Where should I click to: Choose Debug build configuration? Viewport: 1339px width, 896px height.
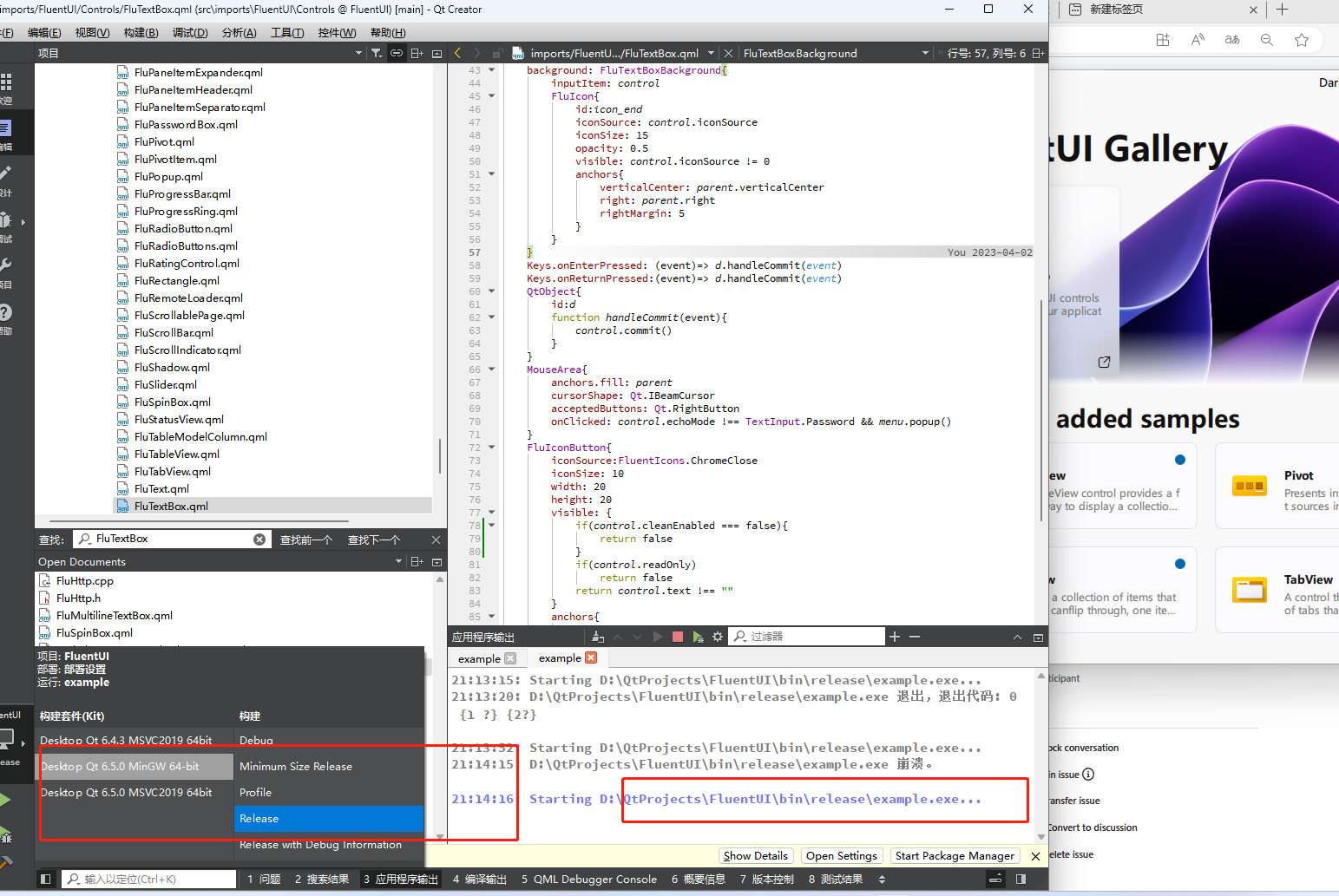[329, 740]
